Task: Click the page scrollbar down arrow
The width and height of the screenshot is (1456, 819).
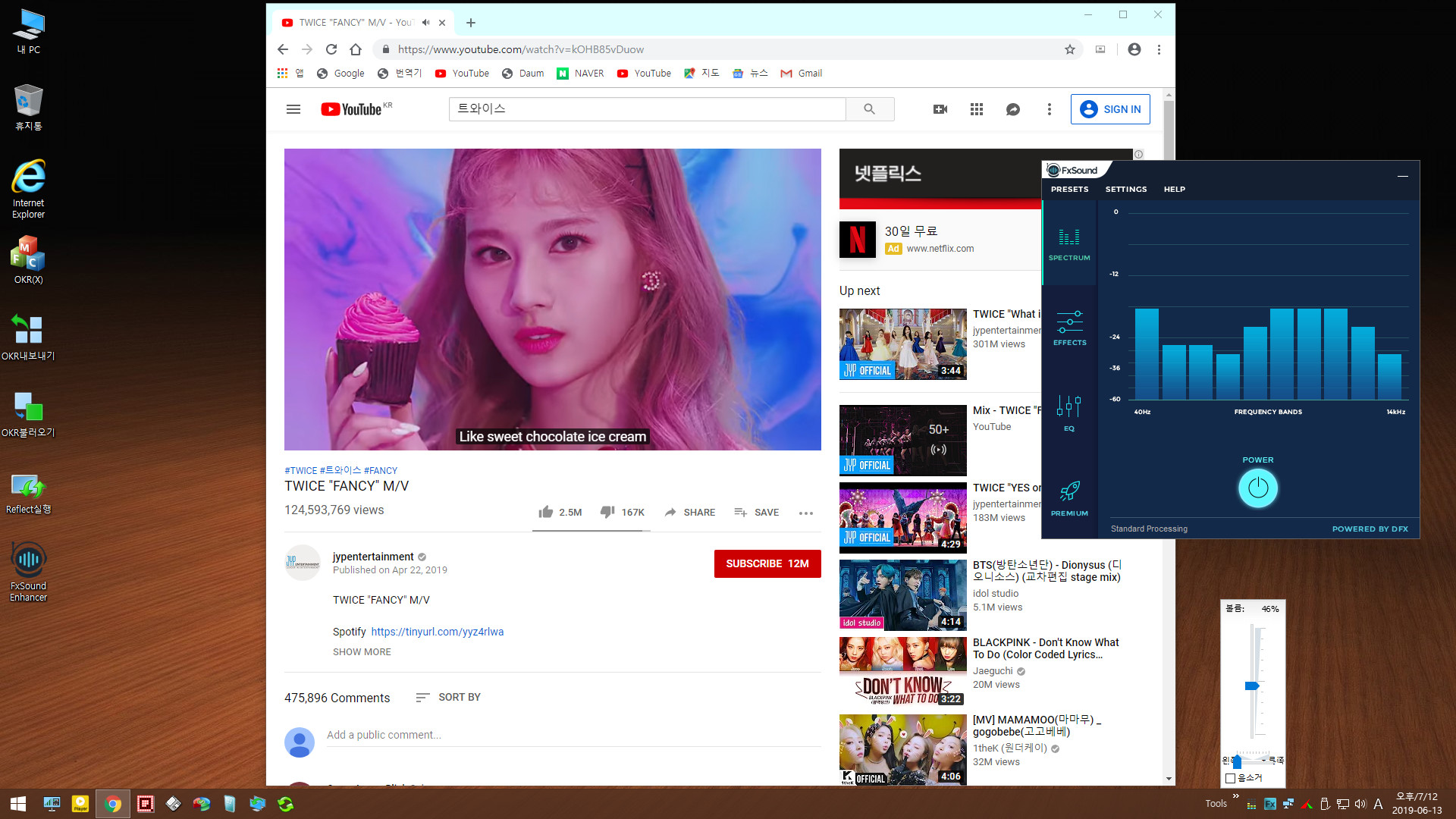Action: [x=1169, y=779]
